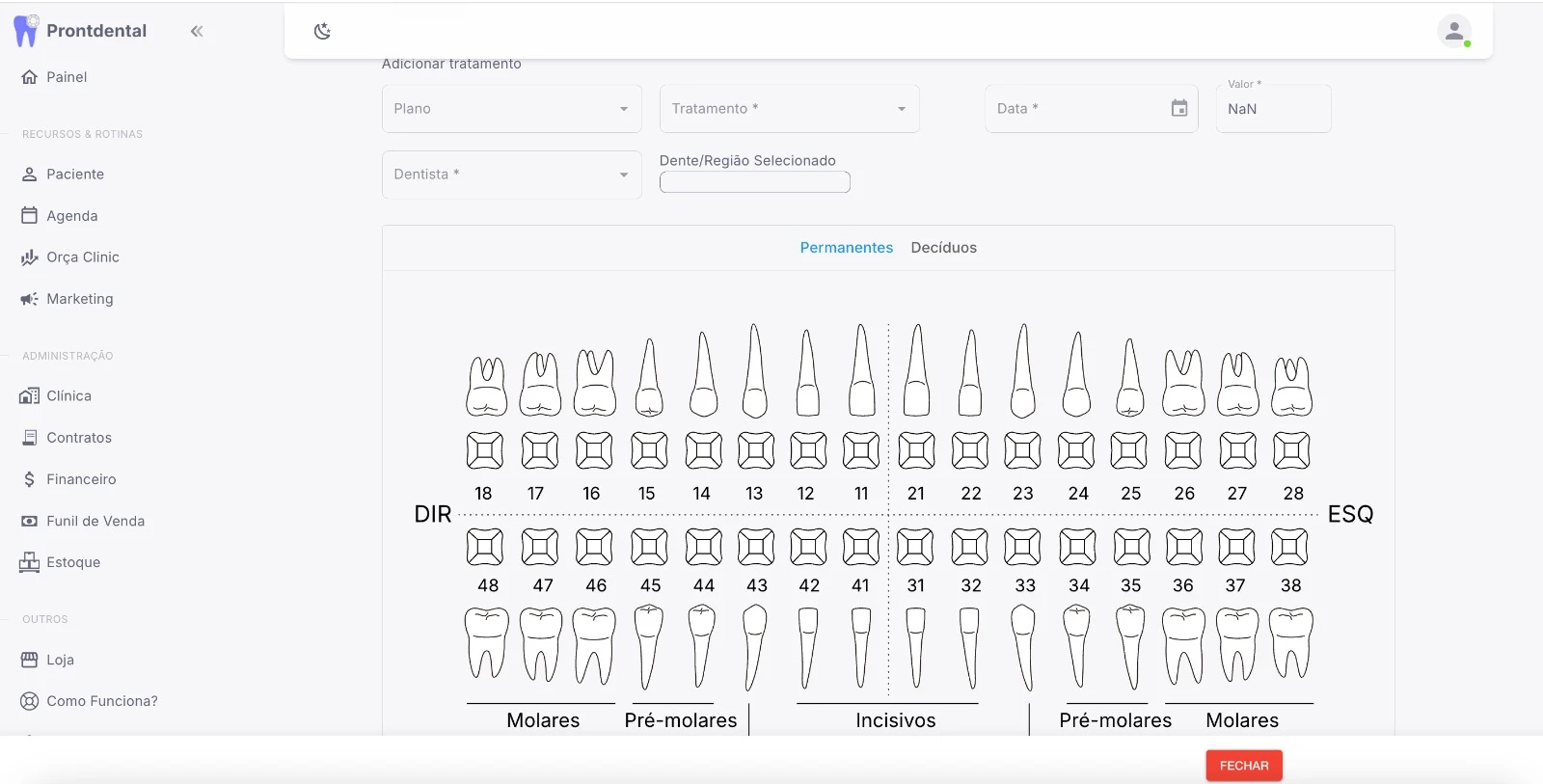Select lower molar tooth 48 drawing
This screenshot has height=784, width=1543.
[487, 644]
